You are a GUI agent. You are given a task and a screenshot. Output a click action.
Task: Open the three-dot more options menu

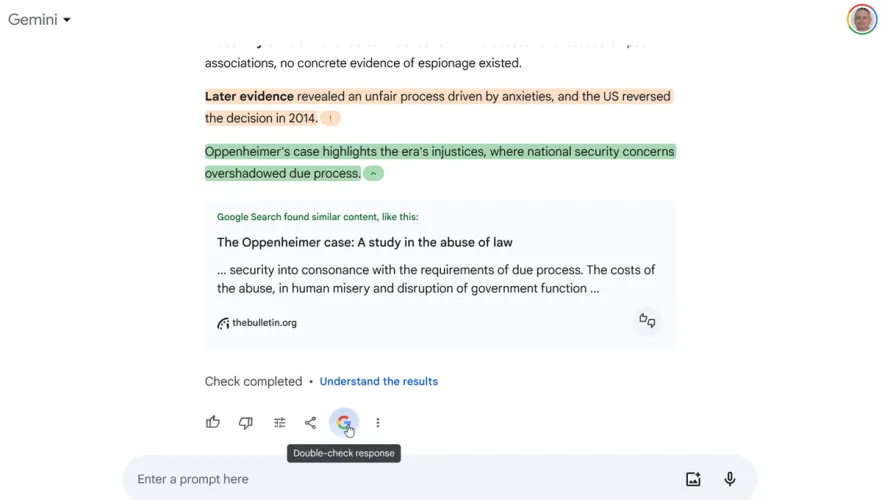378,423
